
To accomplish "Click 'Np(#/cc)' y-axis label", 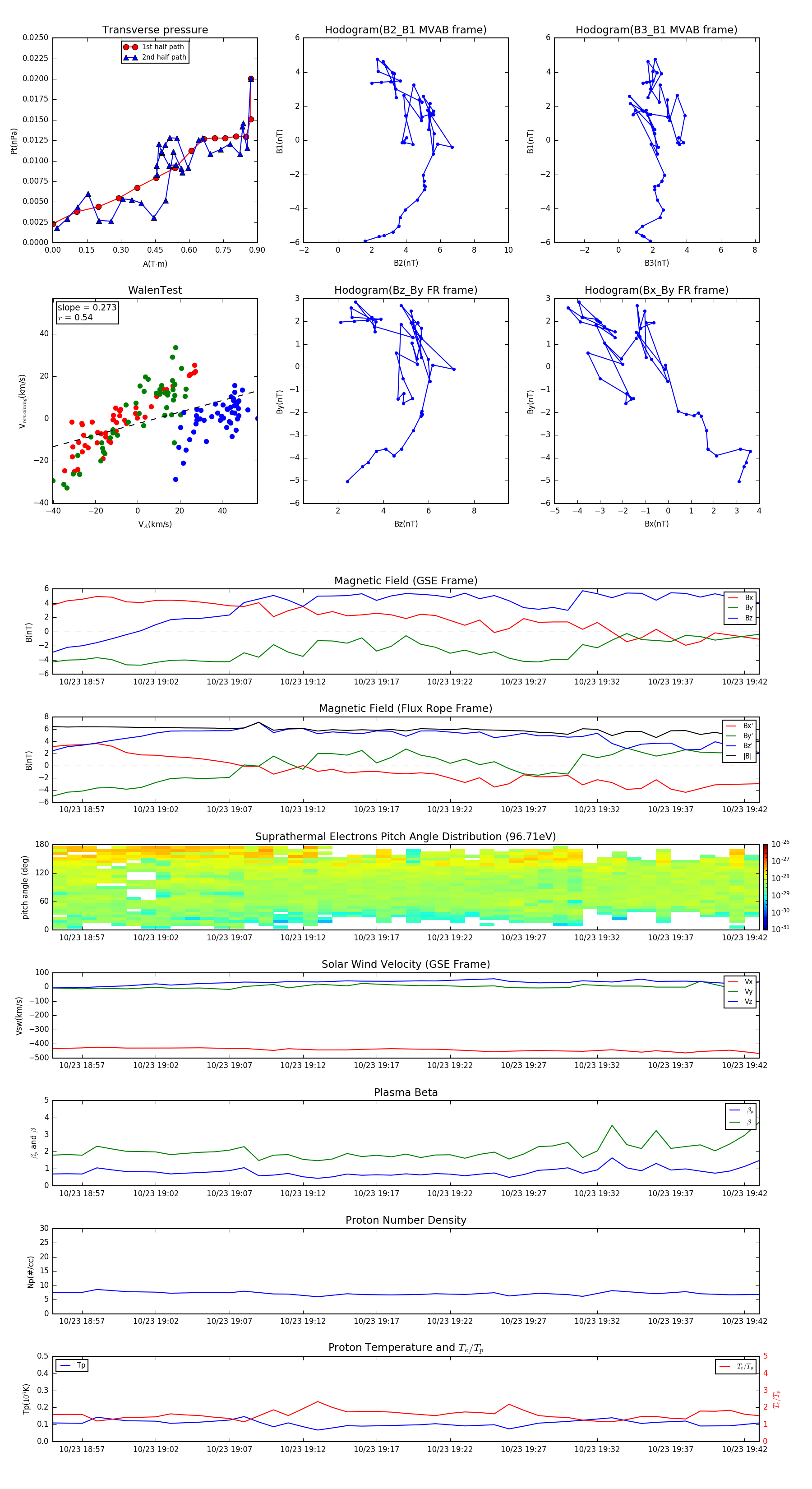I will coord(31,1272).
